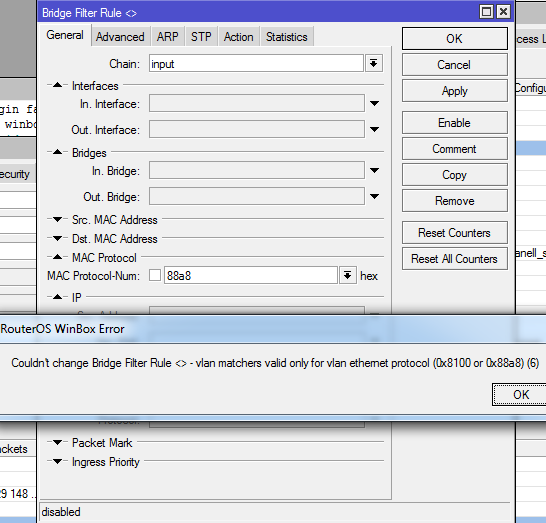Expand the Out. Interface dropdown arrow
Screen dimensions: 546x523
374,130
